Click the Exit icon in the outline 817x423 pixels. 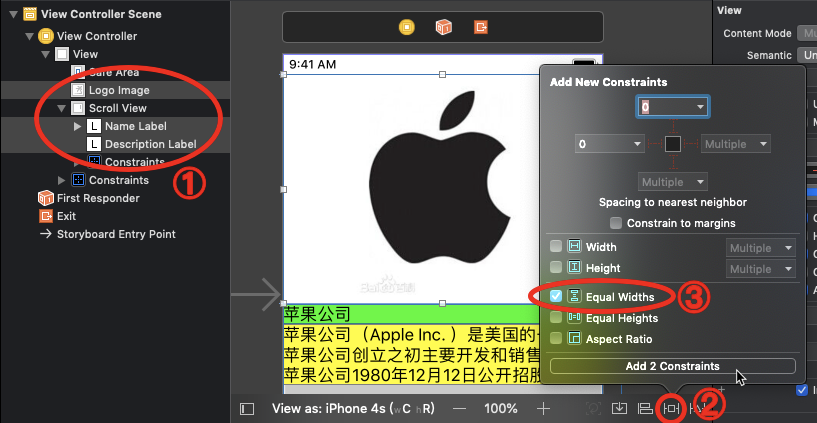tap(46, 216)
